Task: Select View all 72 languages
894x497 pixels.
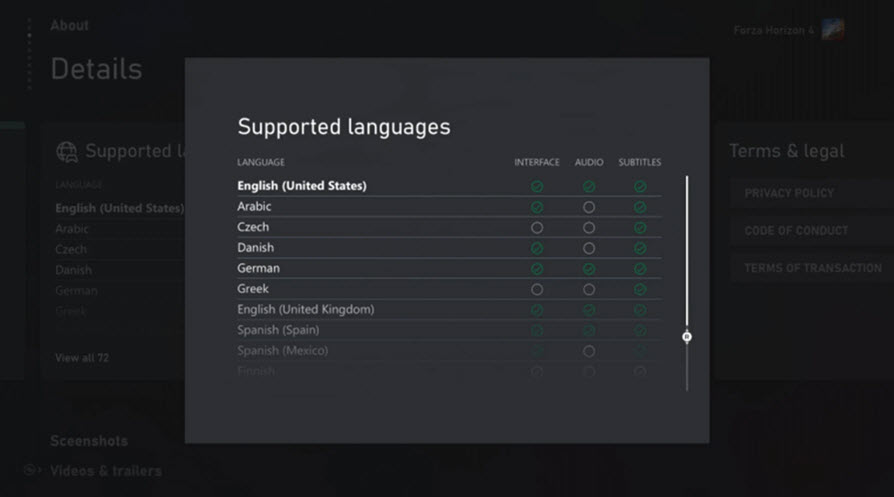Action: (82, 358)
